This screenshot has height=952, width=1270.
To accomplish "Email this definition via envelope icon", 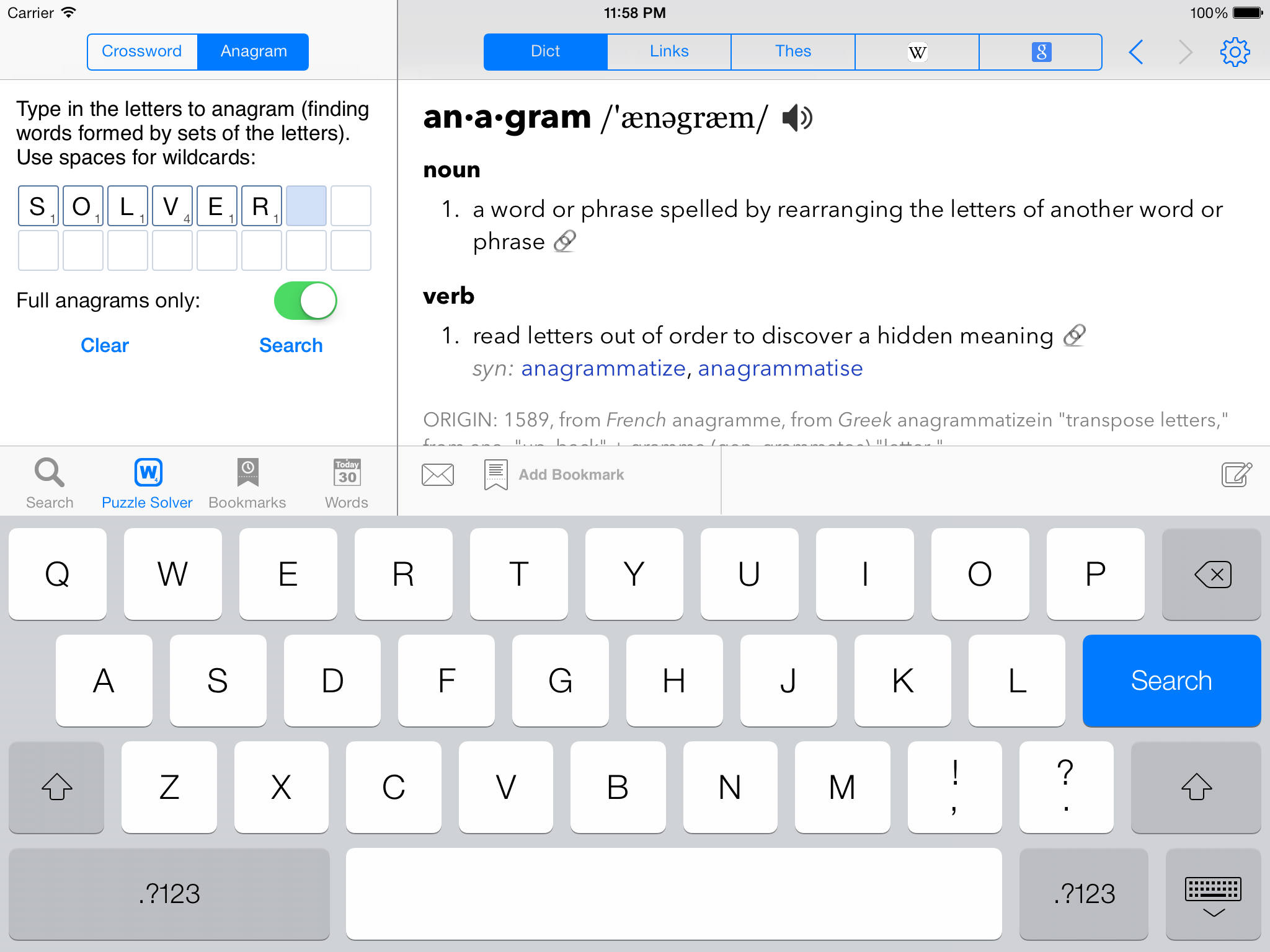I will point(438,475).
